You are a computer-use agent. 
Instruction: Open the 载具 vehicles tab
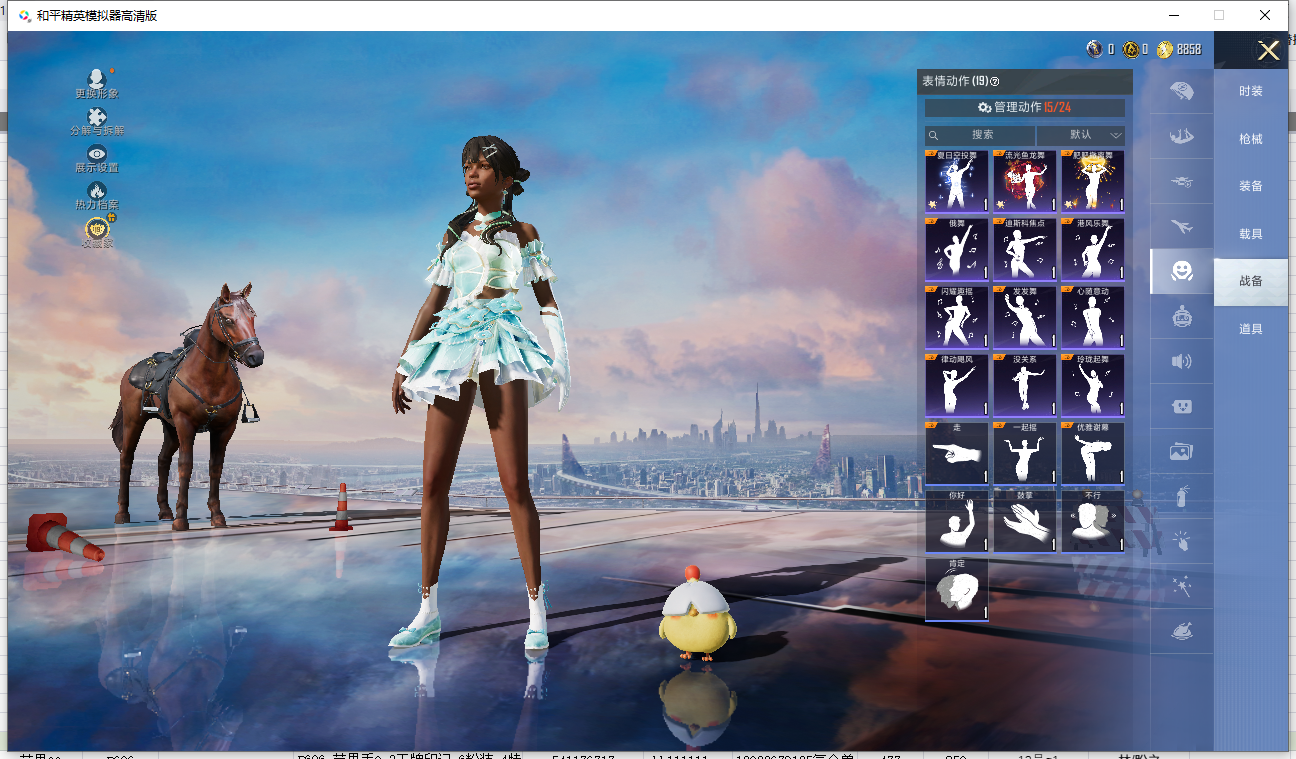pos(1250,234)
